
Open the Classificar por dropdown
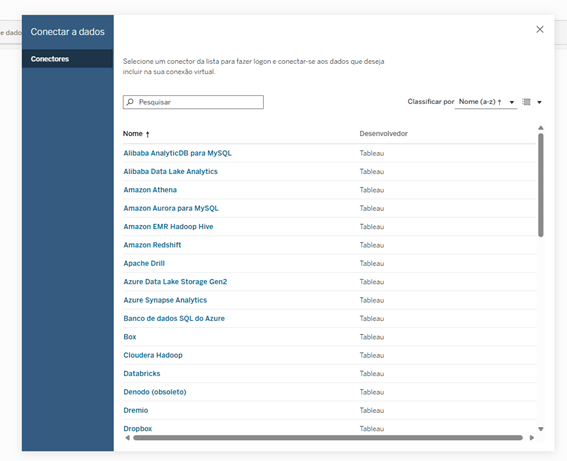click(x=486, y=102)
